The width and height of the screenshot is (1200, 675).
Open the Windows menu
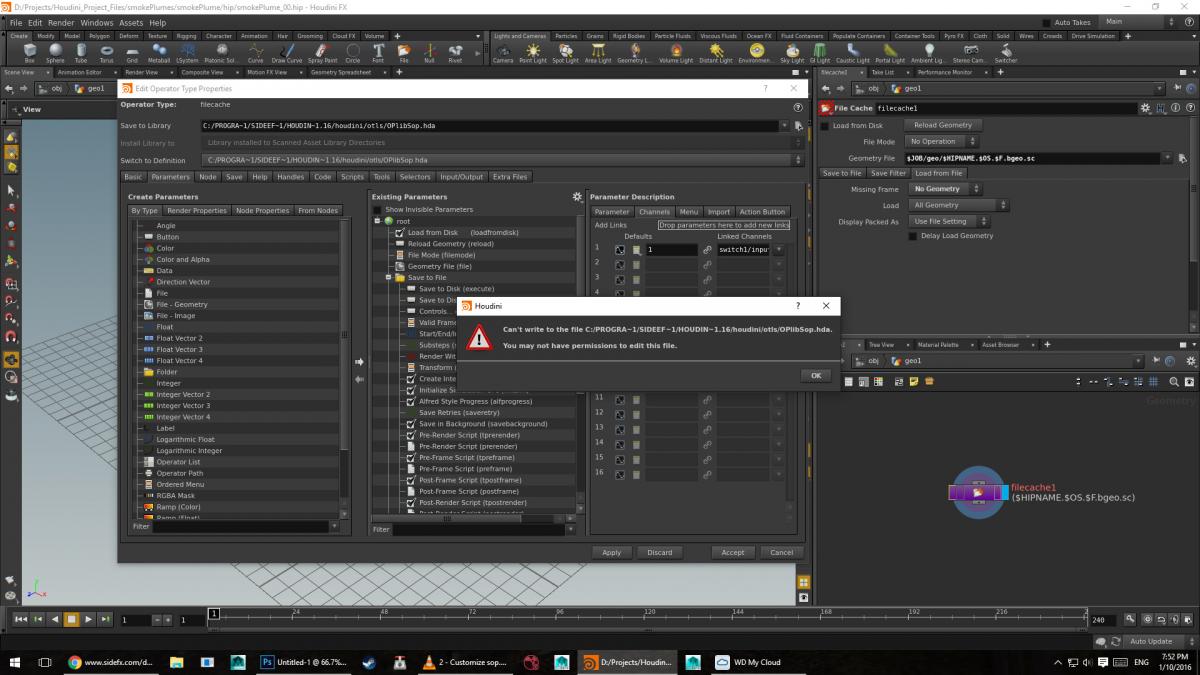pos(97,22)
